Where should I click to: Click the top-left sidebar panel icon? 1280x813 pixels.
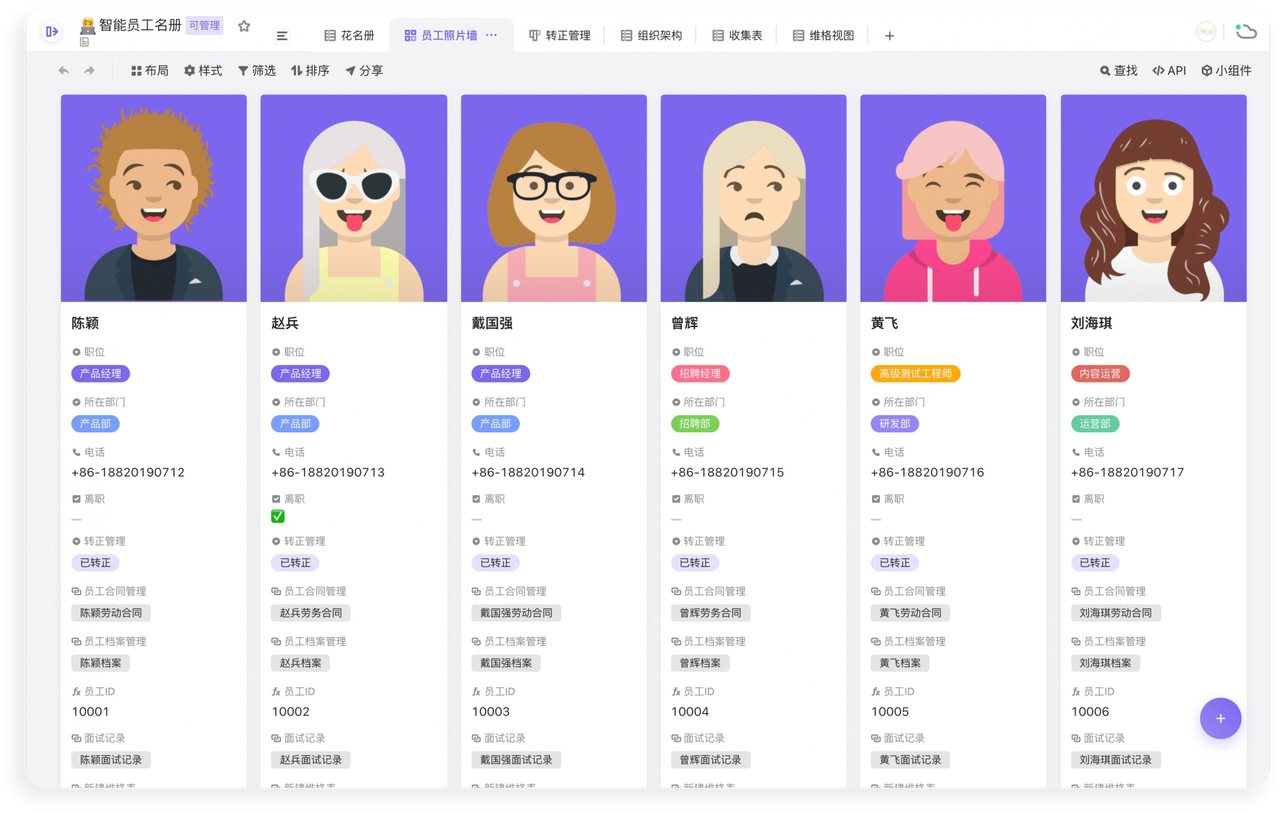[x=50, y=31]
